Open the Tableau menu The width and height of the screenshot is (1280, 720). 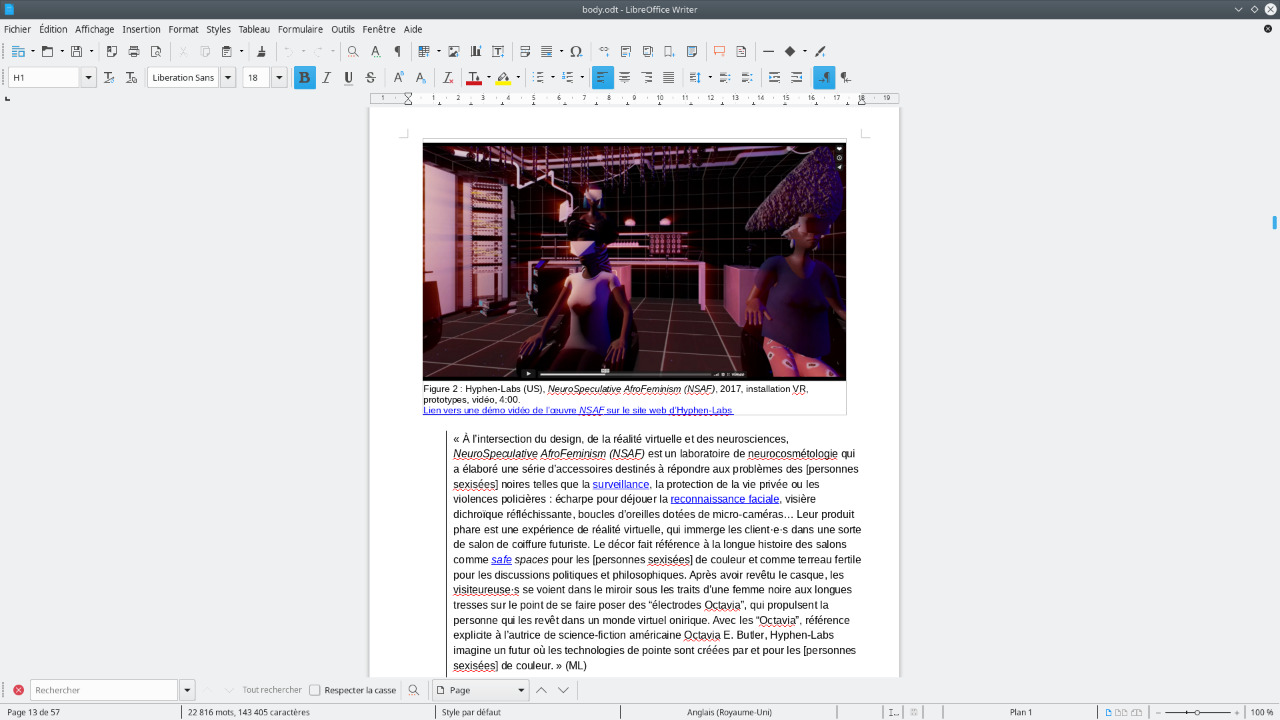pos(254,29)
